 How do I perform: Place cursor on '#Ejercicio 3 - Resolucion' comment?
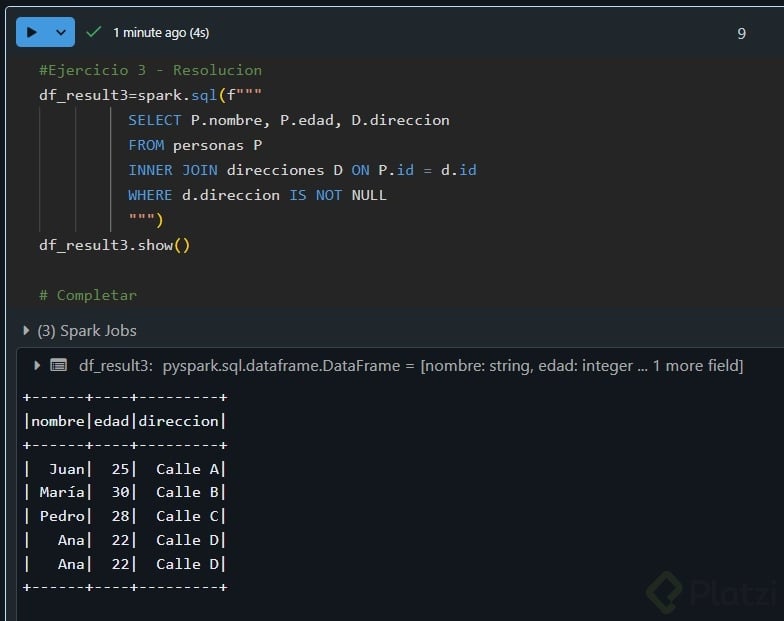150,70
